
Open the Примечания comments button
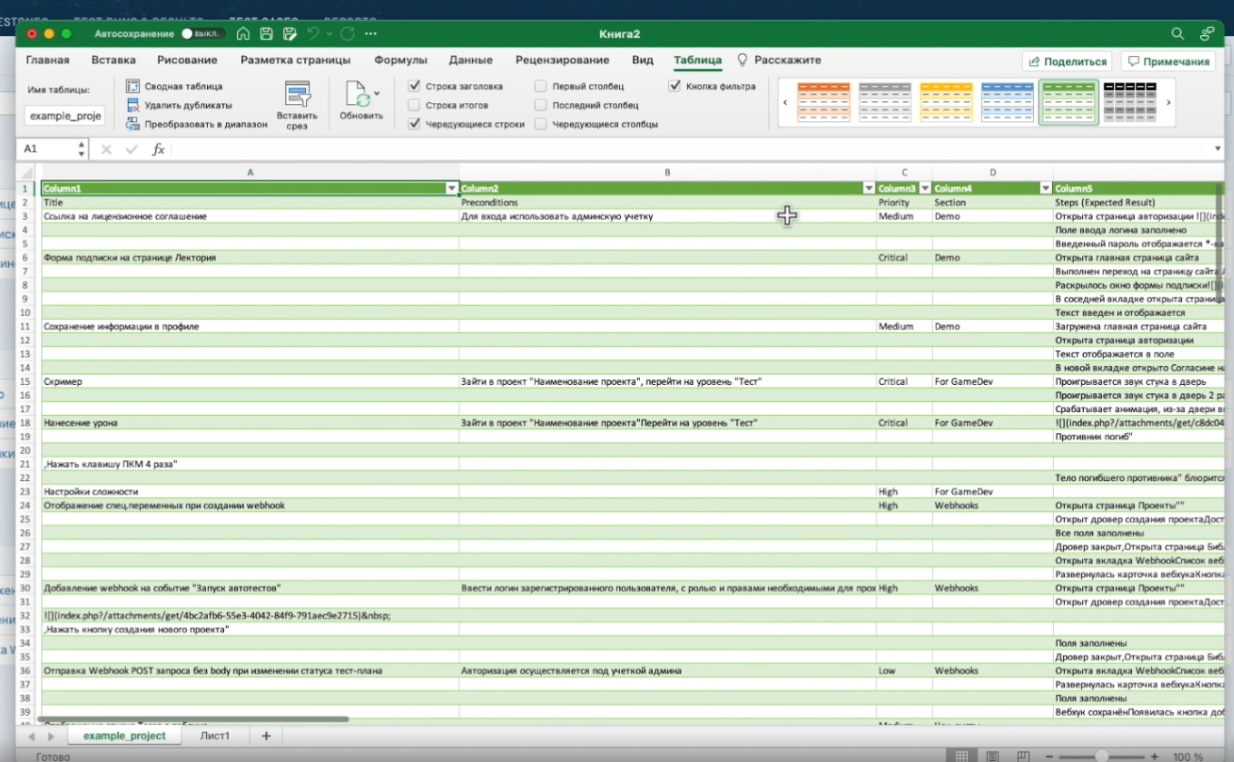click(x=1168, y=61)
